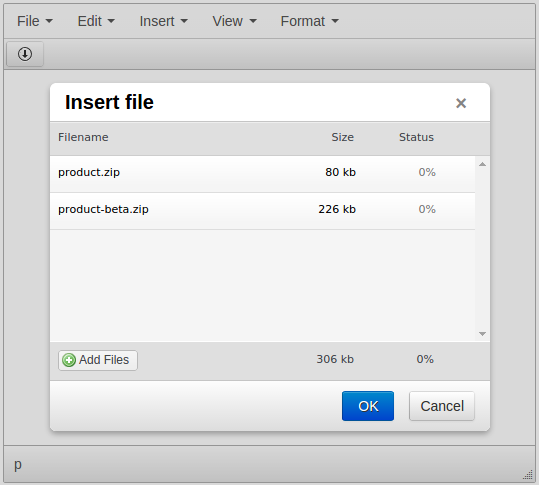The image size is (539, 485).
Task: Click the editor resize handle in corner
Action: coord(528,475)
